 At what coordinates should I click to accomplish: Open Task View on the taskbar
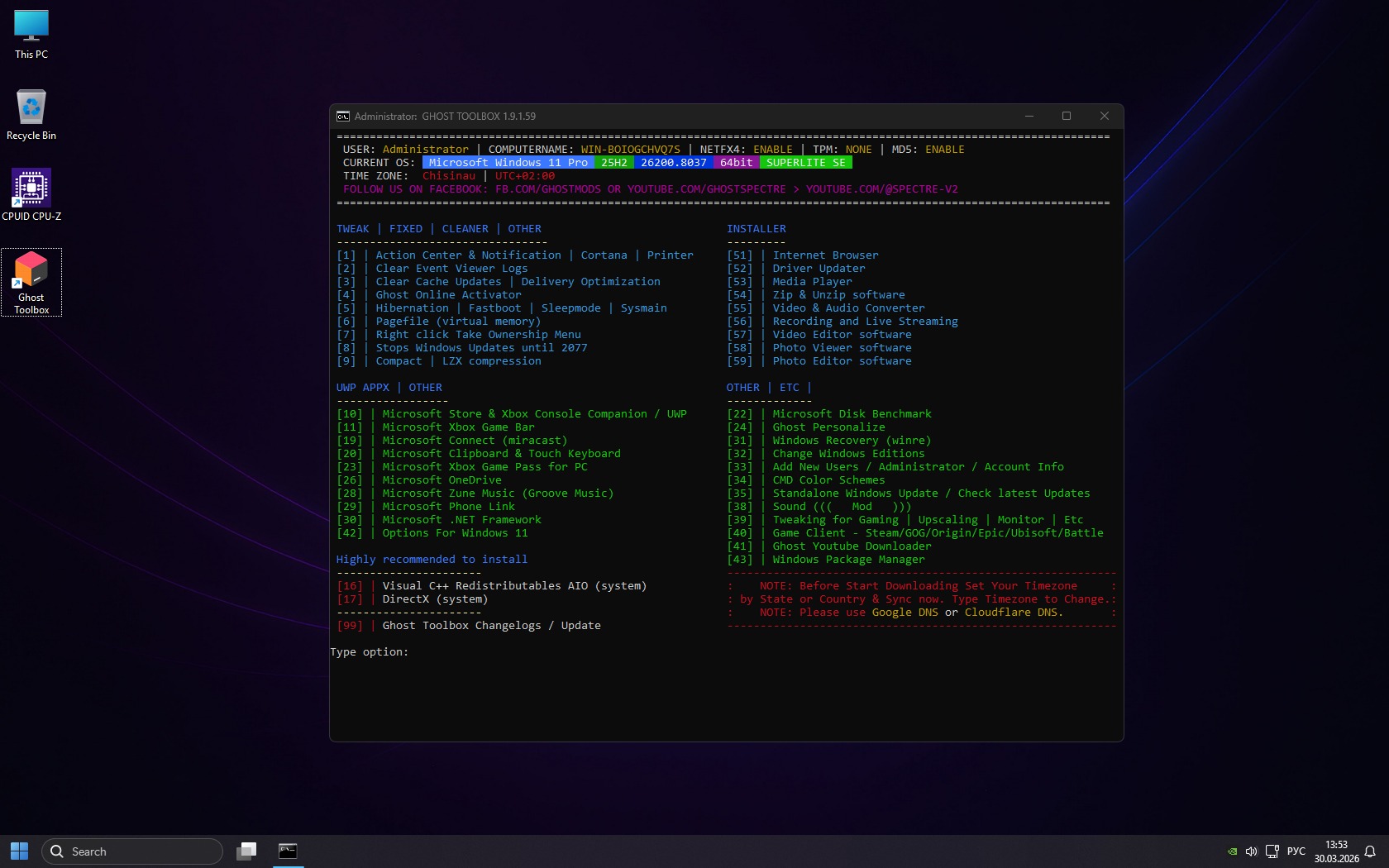[x=246, y=851]
